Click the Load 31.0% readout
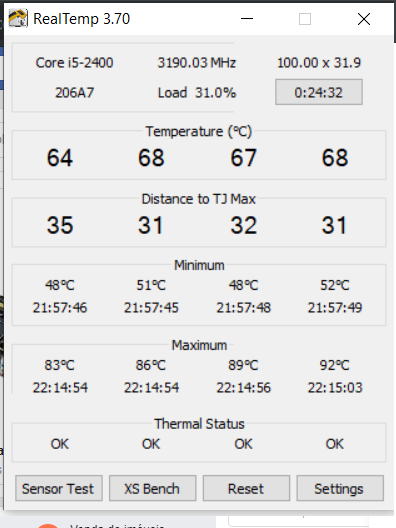 pyautogui.click(x=197, y=93)
